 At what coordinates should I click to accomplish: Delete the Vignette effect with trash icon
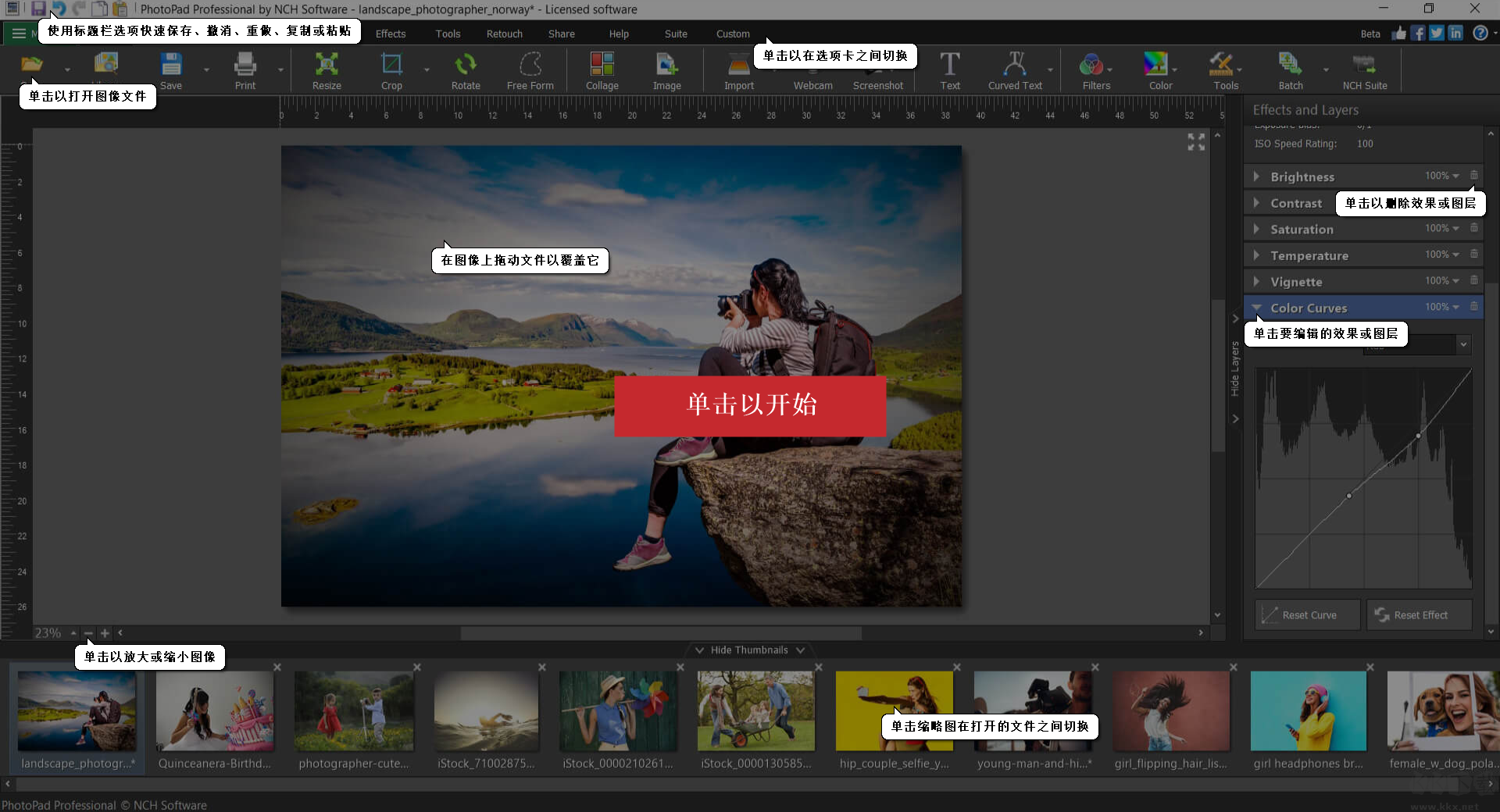pyautogui.click(x=1474, y=280)
